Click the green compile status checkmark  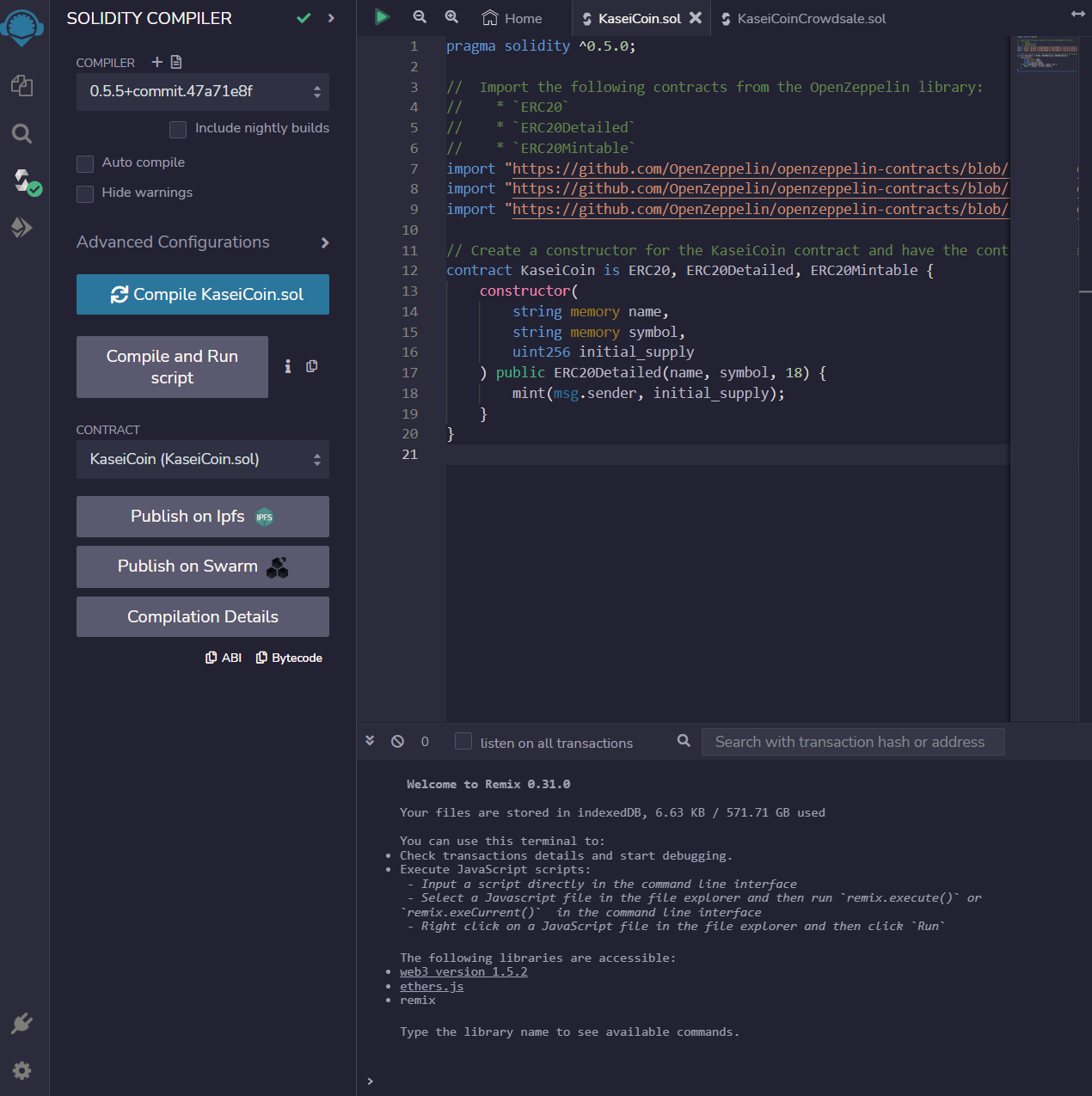click(304, 18)
